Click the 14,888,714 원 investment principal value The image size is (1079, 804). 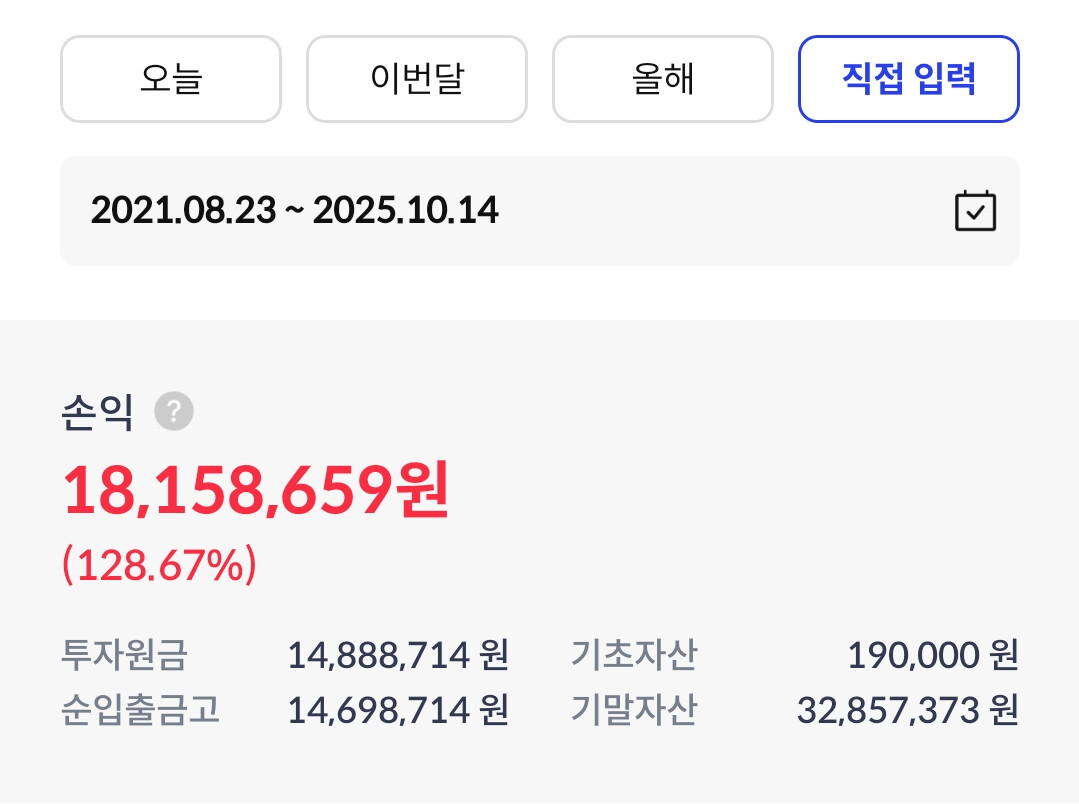click(398, 656)
